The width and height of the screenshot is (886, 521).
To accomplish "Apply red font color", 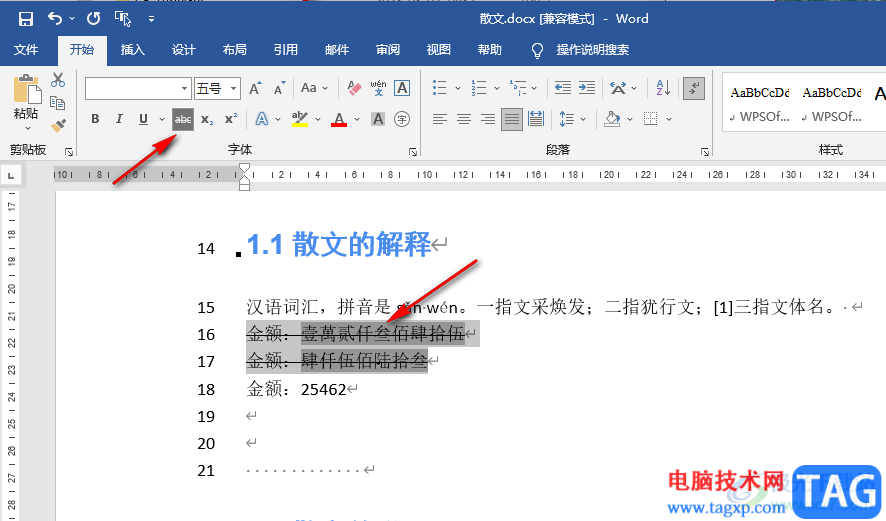I will pyautogui.click(x=339, y=119).
